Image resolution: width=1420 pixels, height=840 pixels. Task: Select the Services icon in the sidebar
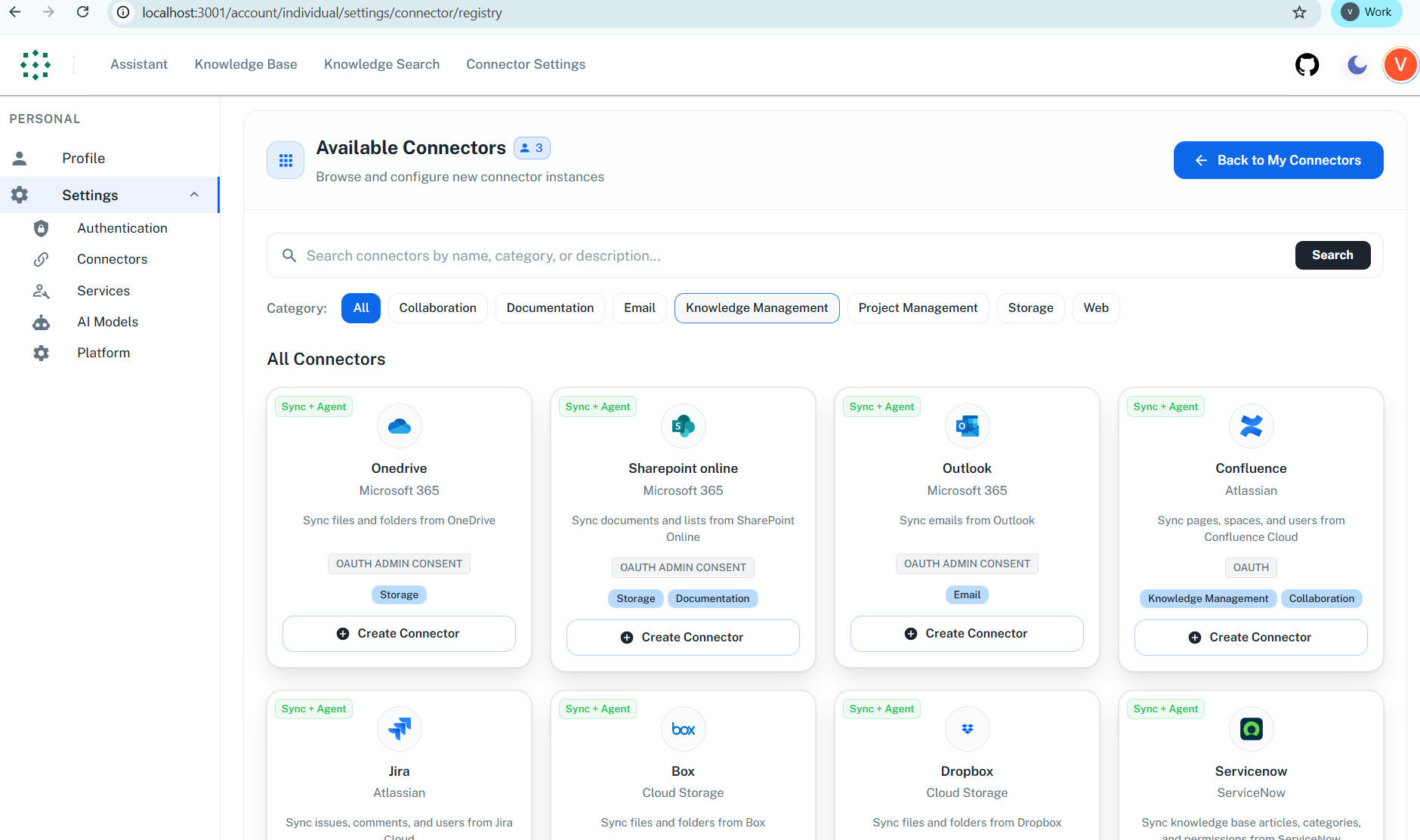click(41, 291)
